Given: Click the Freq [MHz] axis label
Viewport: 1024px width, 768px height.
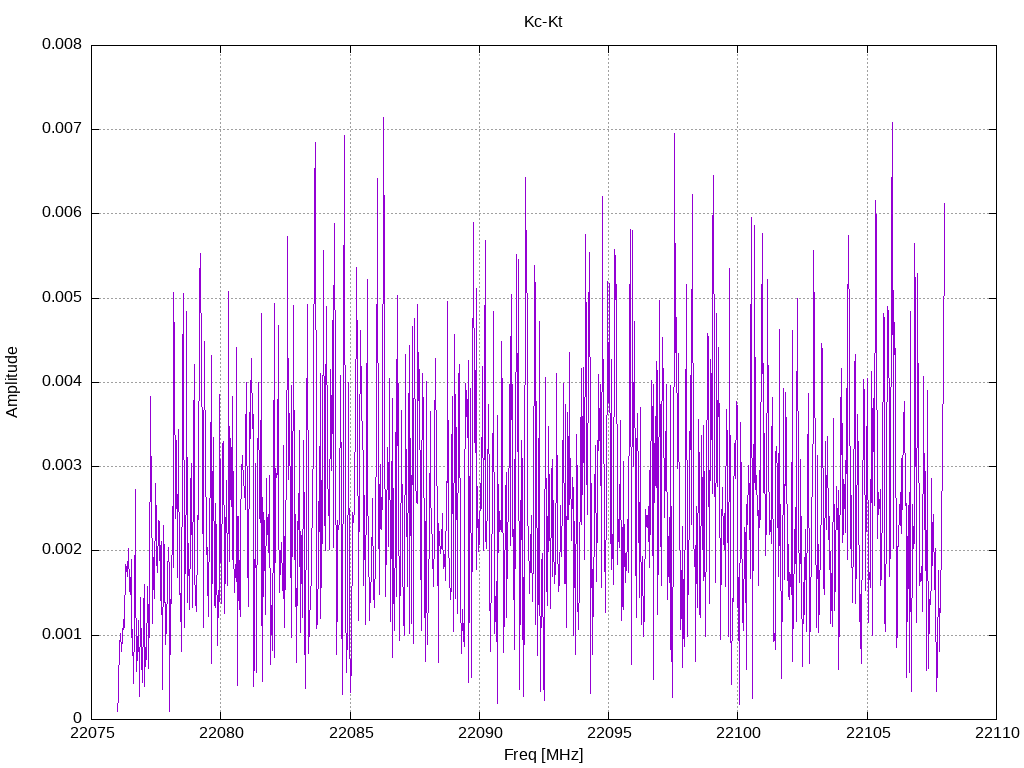Looking at the screenshot, I should click(543, 755).
